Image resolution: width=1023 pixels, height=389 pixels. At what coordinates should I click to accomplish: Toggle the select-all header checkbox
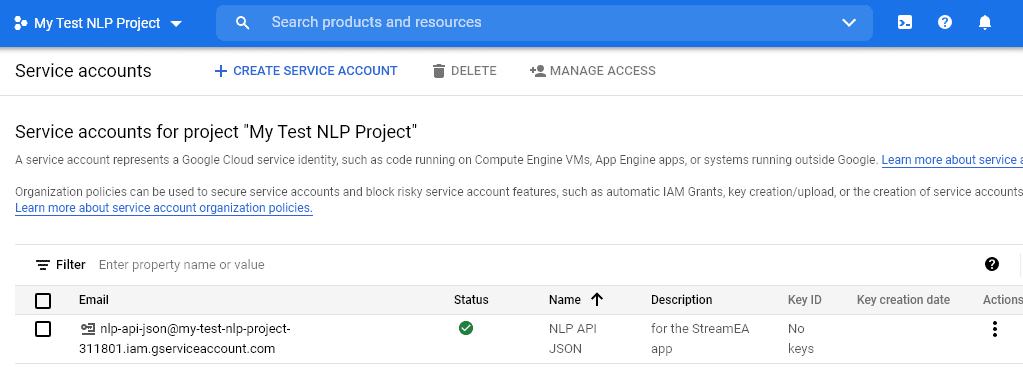43,301
